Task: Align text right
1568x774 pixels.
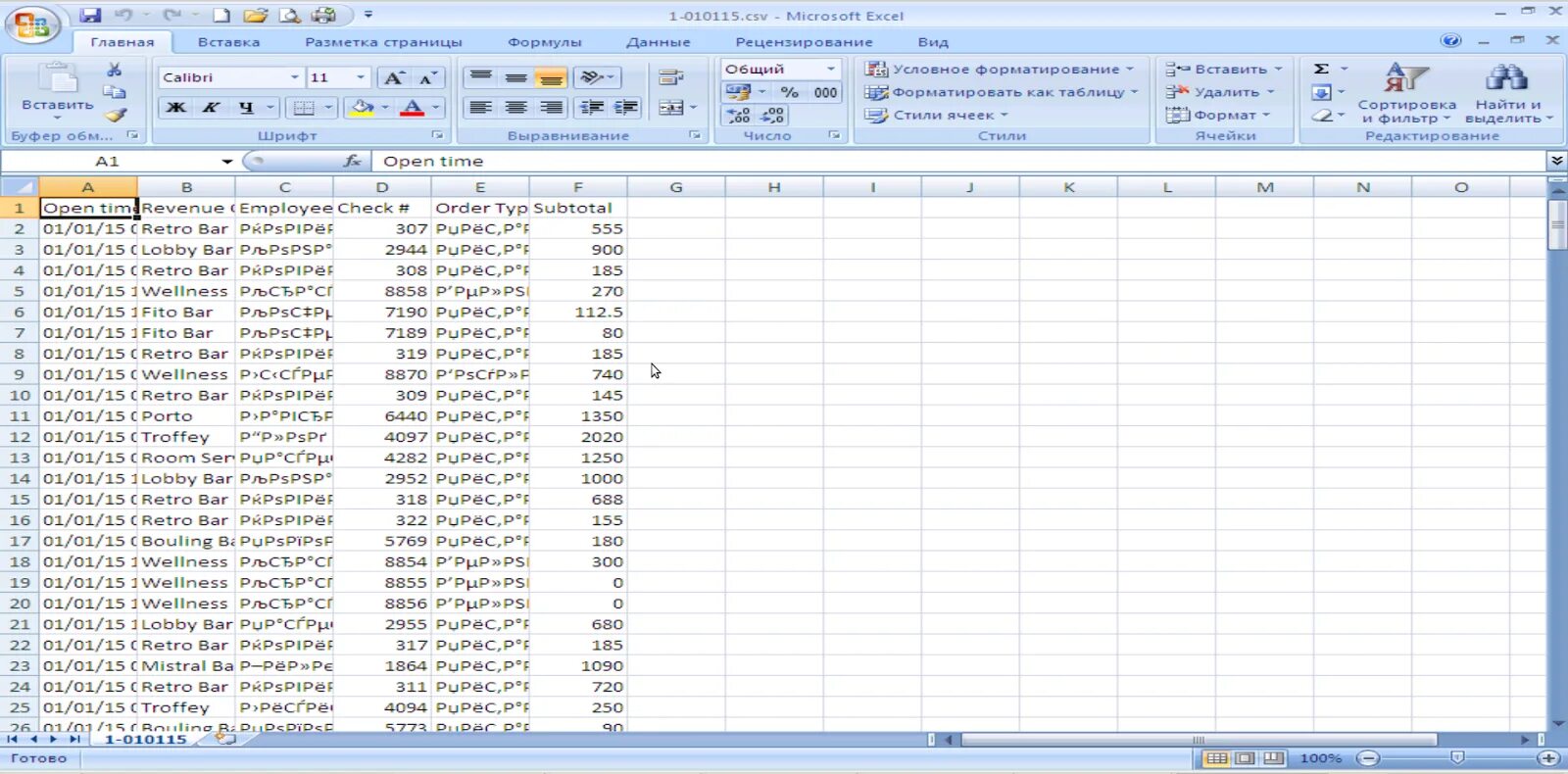Action: tap(551, 107)
